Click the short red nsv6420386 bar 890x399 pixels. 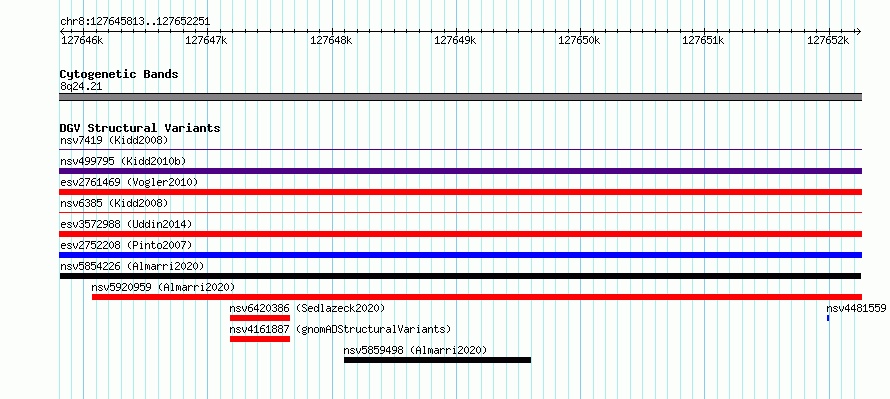coord(260,318)
